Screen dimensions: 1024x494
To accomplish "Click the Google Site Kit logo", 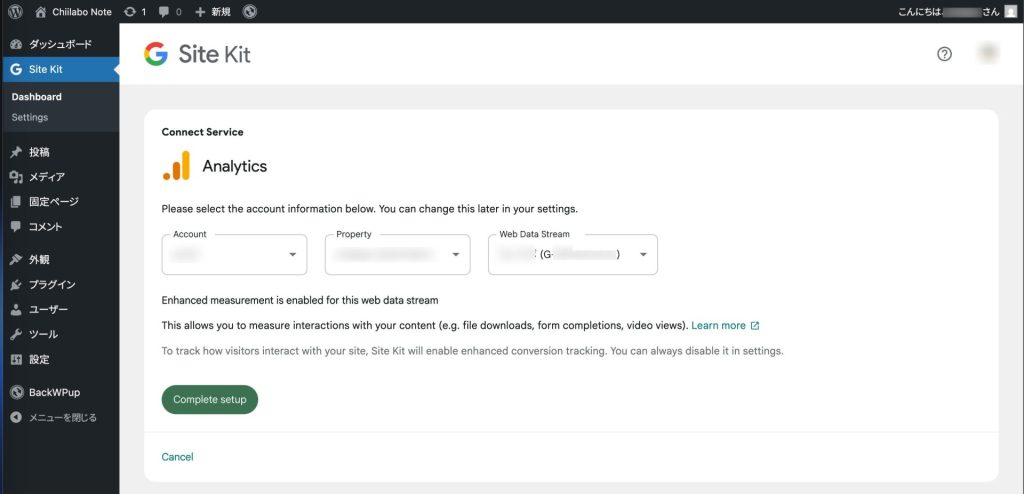I will tap(197, 55).
